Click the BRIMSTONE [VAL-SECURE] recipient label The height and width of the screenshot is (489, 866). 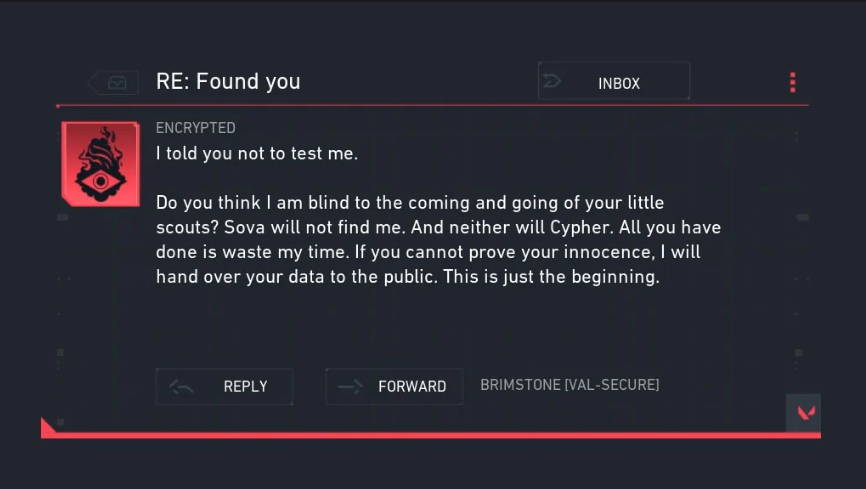coord(569,385)
